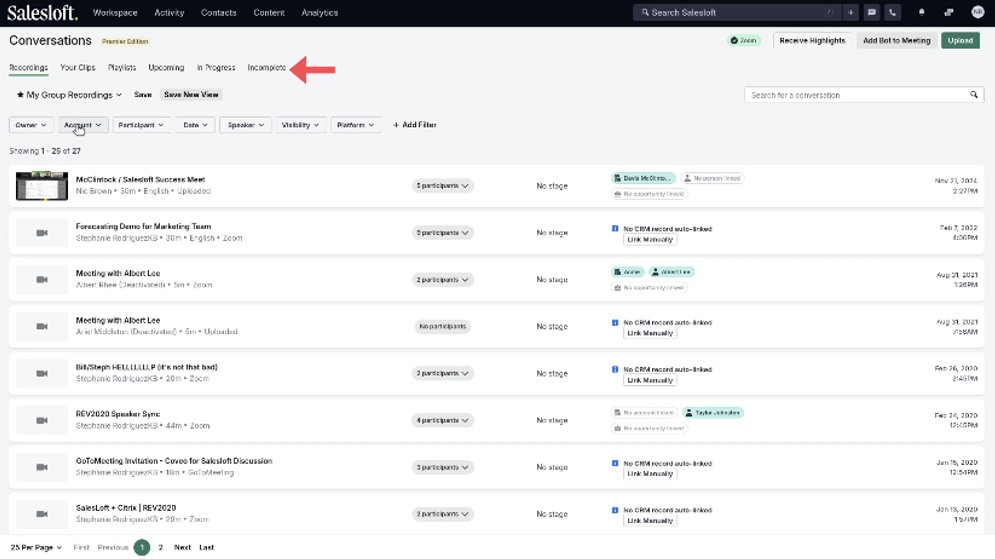Click the plus icon beside Search Salesloft
Screen dimensions: 995x559
850,12
